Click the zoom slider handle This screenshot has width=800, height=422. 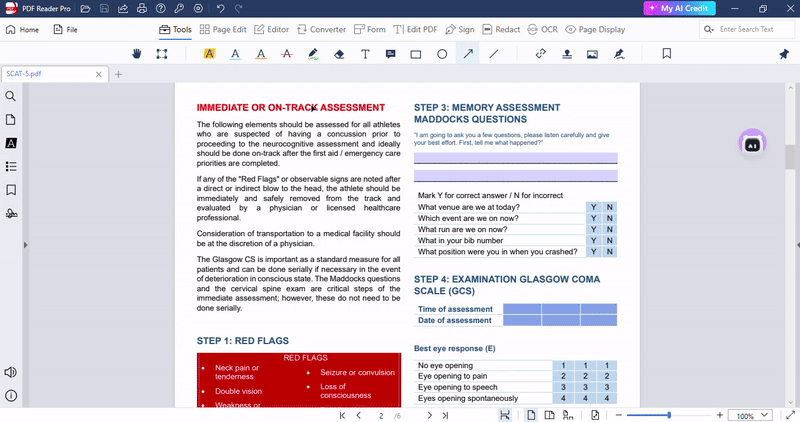pos(668,415)
